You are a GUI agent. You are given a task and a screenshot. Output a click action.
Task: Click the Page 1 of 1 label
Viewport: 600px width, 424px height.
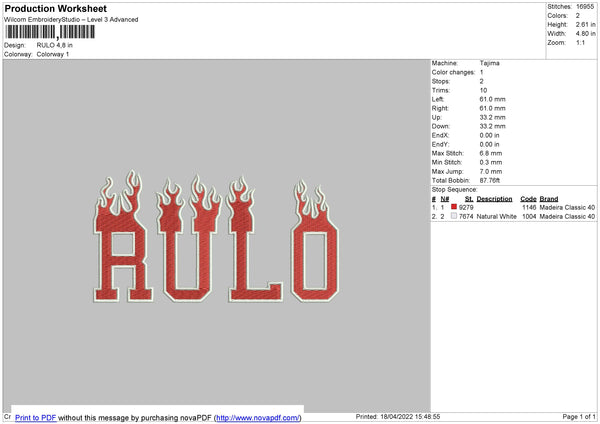(579, 416)
